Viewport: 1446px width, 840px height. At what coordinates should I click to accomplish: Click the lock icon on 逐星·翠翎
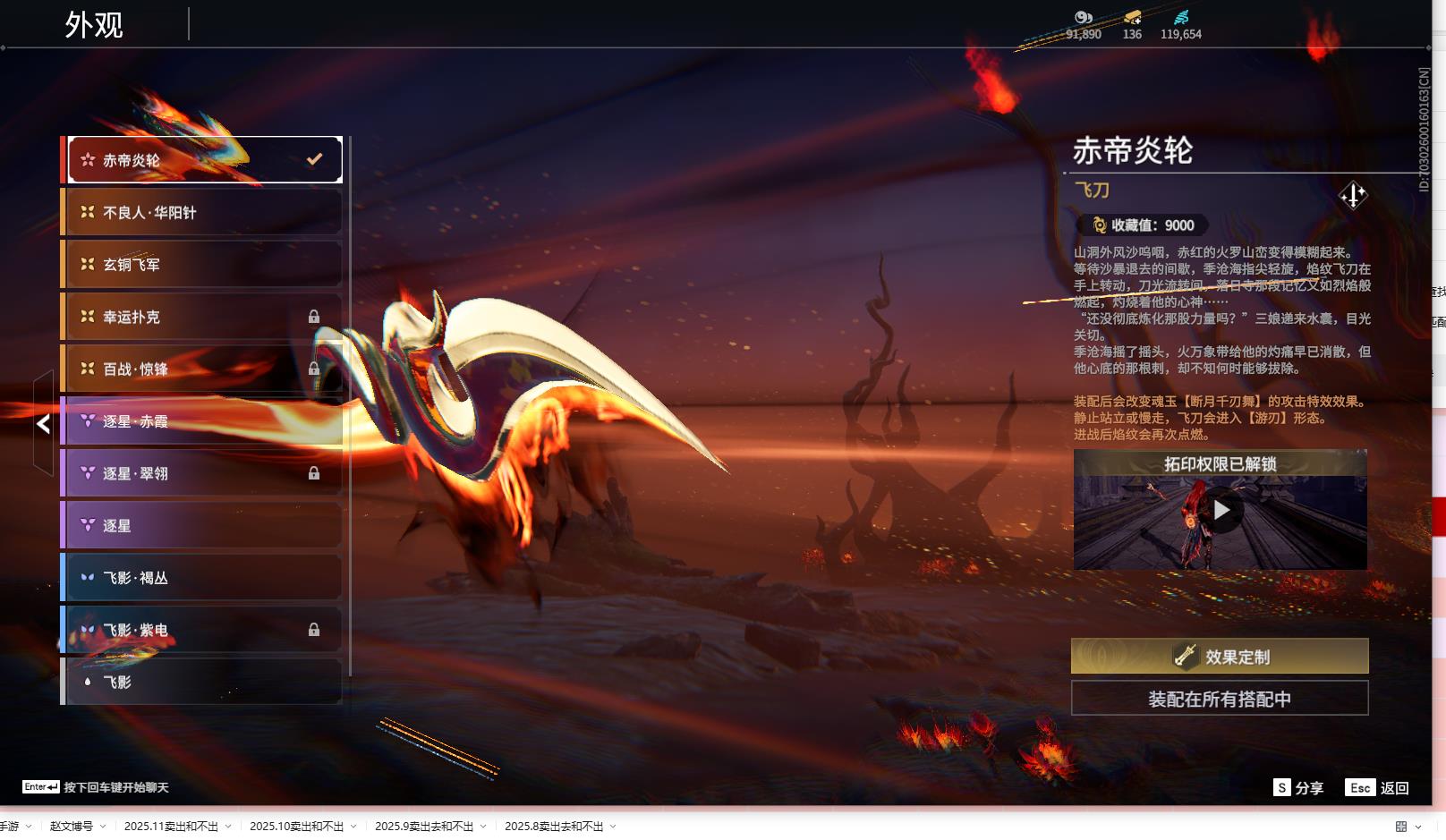coord(314,473)
